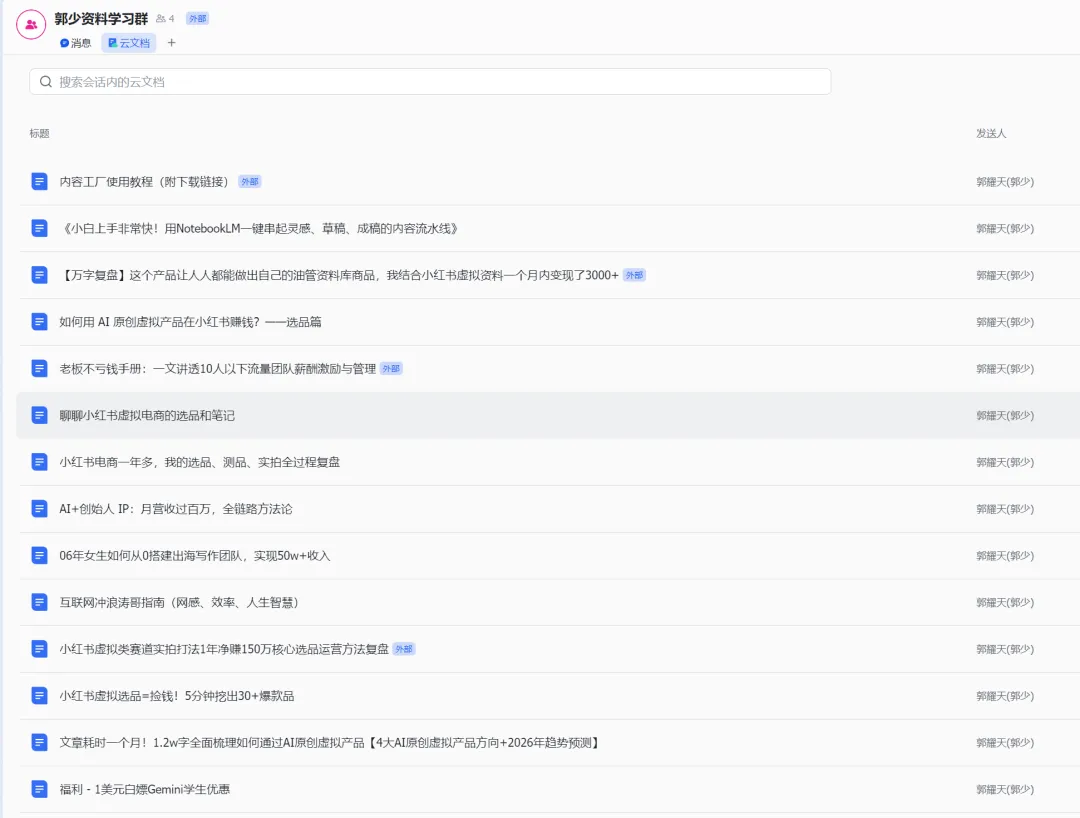Open 如何用 AI 原创虚拟产品在小红书赚钱 document
The width and height of the screenshot is (1080, 818).
click(190, 322)
